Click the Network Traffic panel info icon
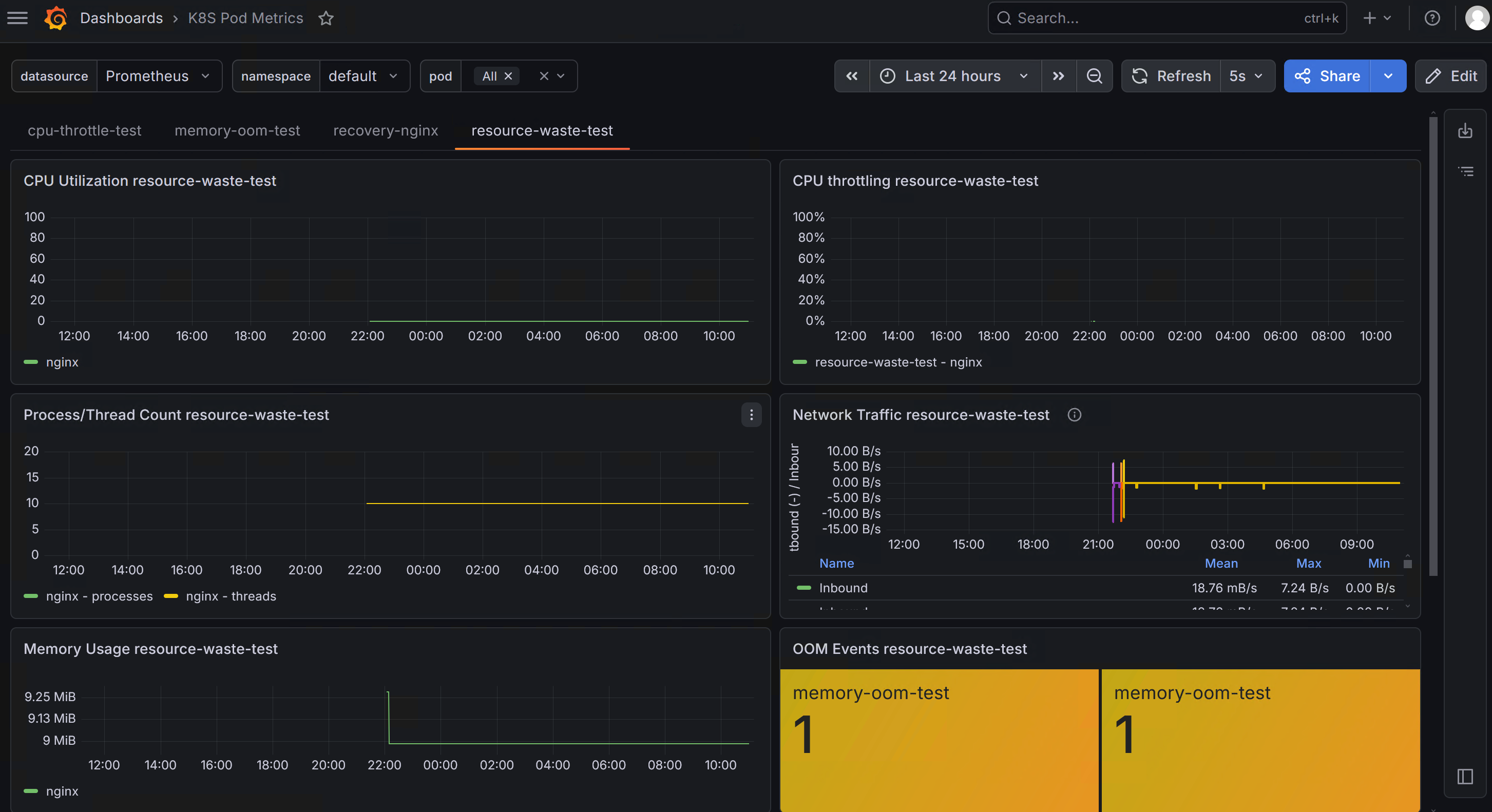The image size is (1492, 812). 1074,415
